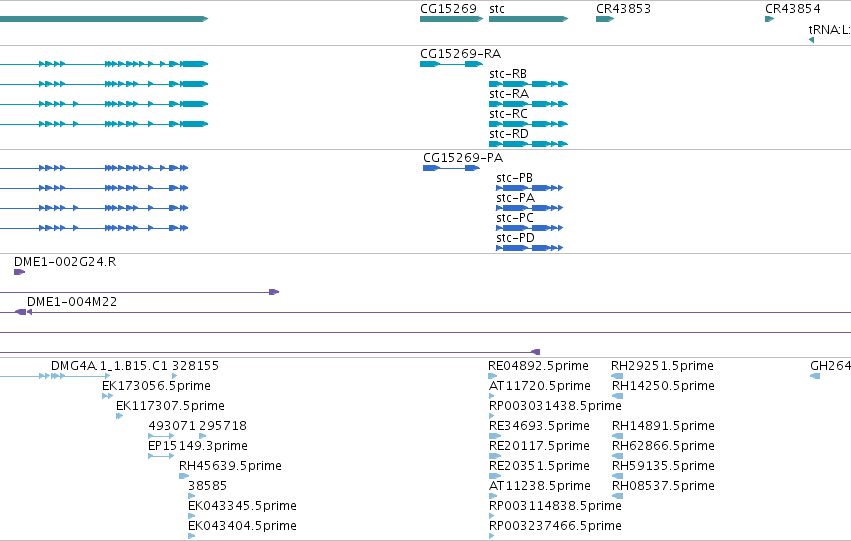Select the CG15269-RA transcript glyph
Screen dimensions: 851x541
(451, 64)
